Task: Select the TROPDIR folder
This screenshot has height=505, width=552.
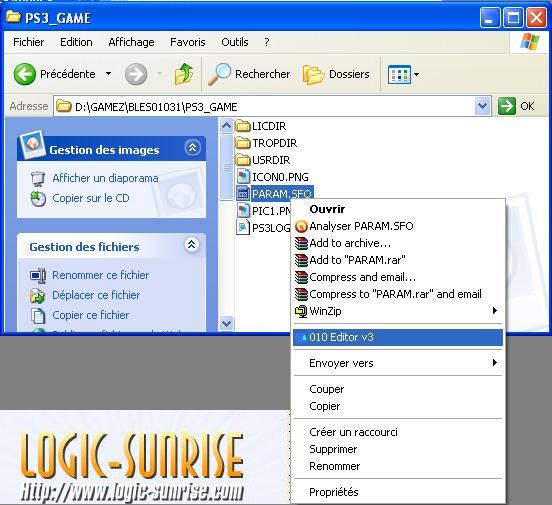Action: point(266,143)
